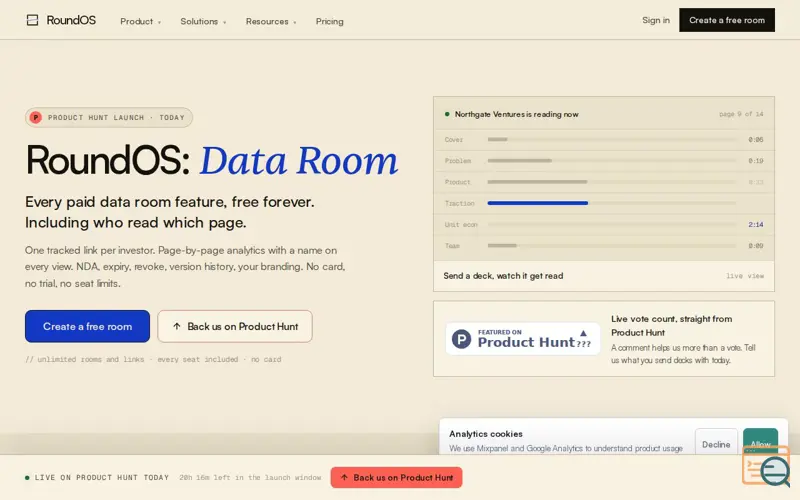Select the Product row in deck analytics
Viewport: 800px width, 500px height.
604,182
